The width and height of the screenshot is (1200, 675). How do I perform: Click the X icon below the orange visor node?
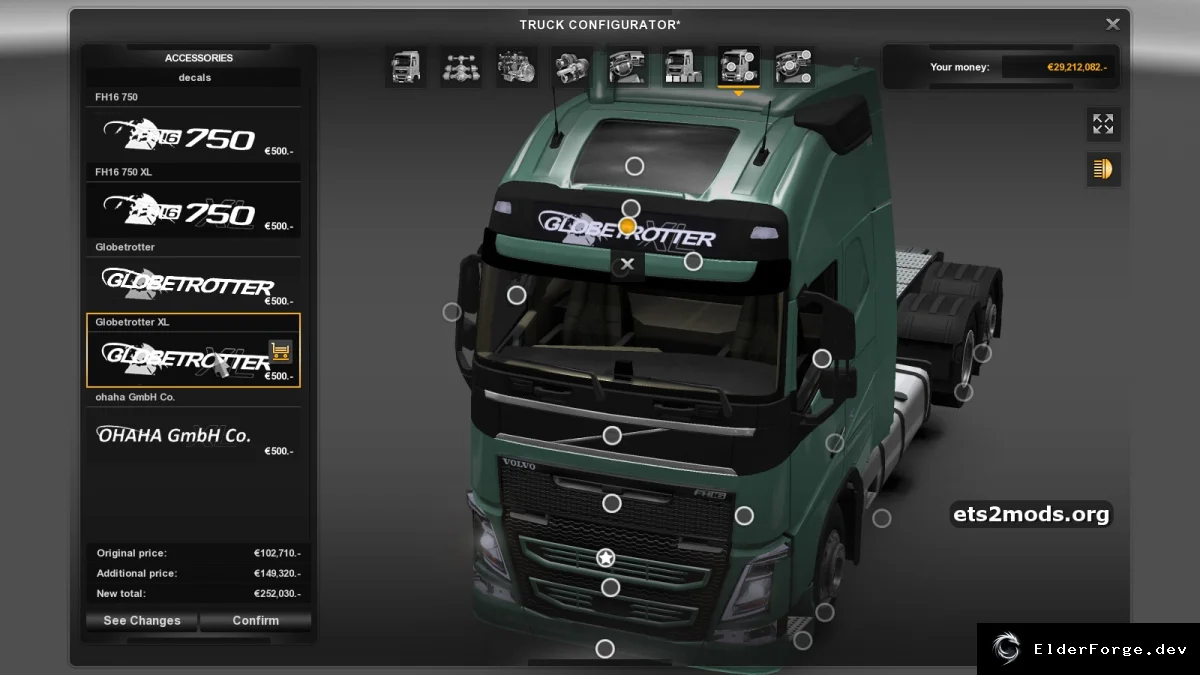(627, 264)
